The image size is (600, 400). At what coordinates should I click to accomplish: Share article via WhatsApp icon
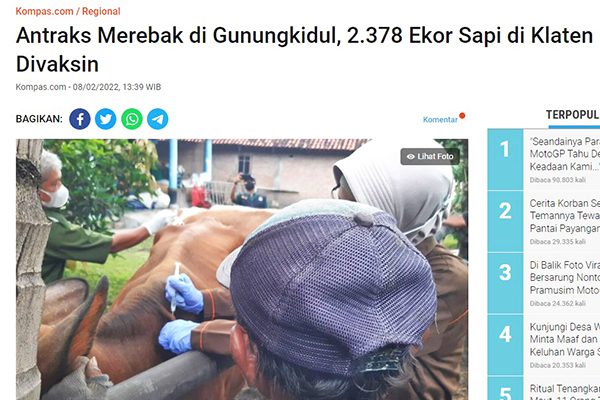pyautogui.click(x=132, y=119)
